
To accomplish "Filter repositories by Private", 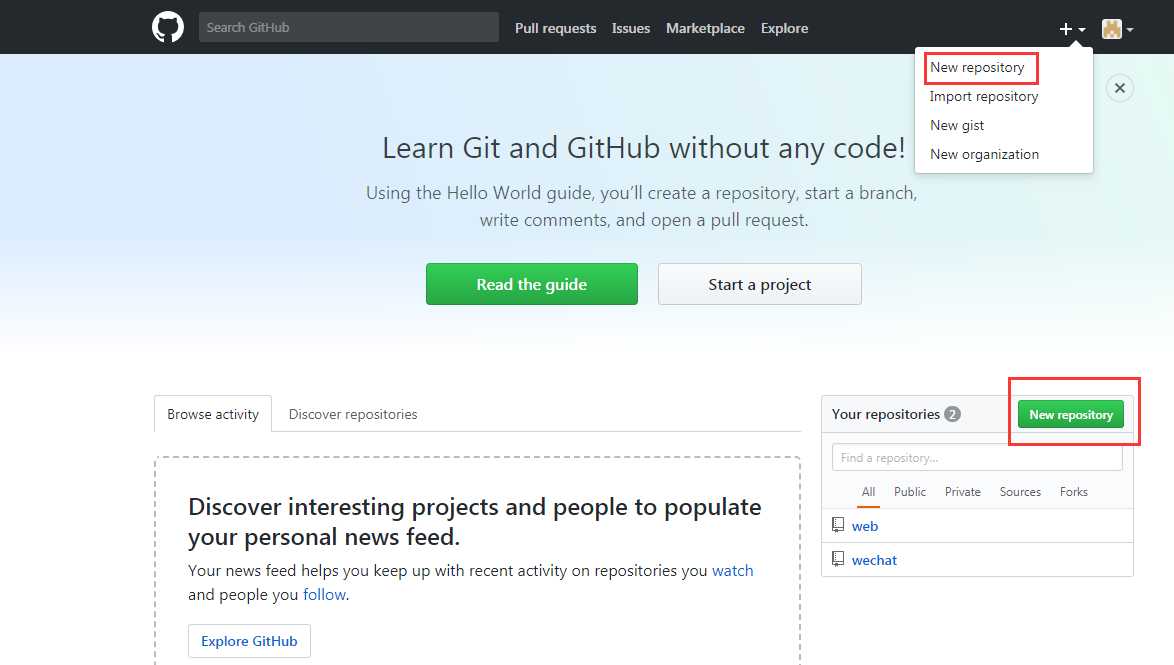I will tap(963, 492).
